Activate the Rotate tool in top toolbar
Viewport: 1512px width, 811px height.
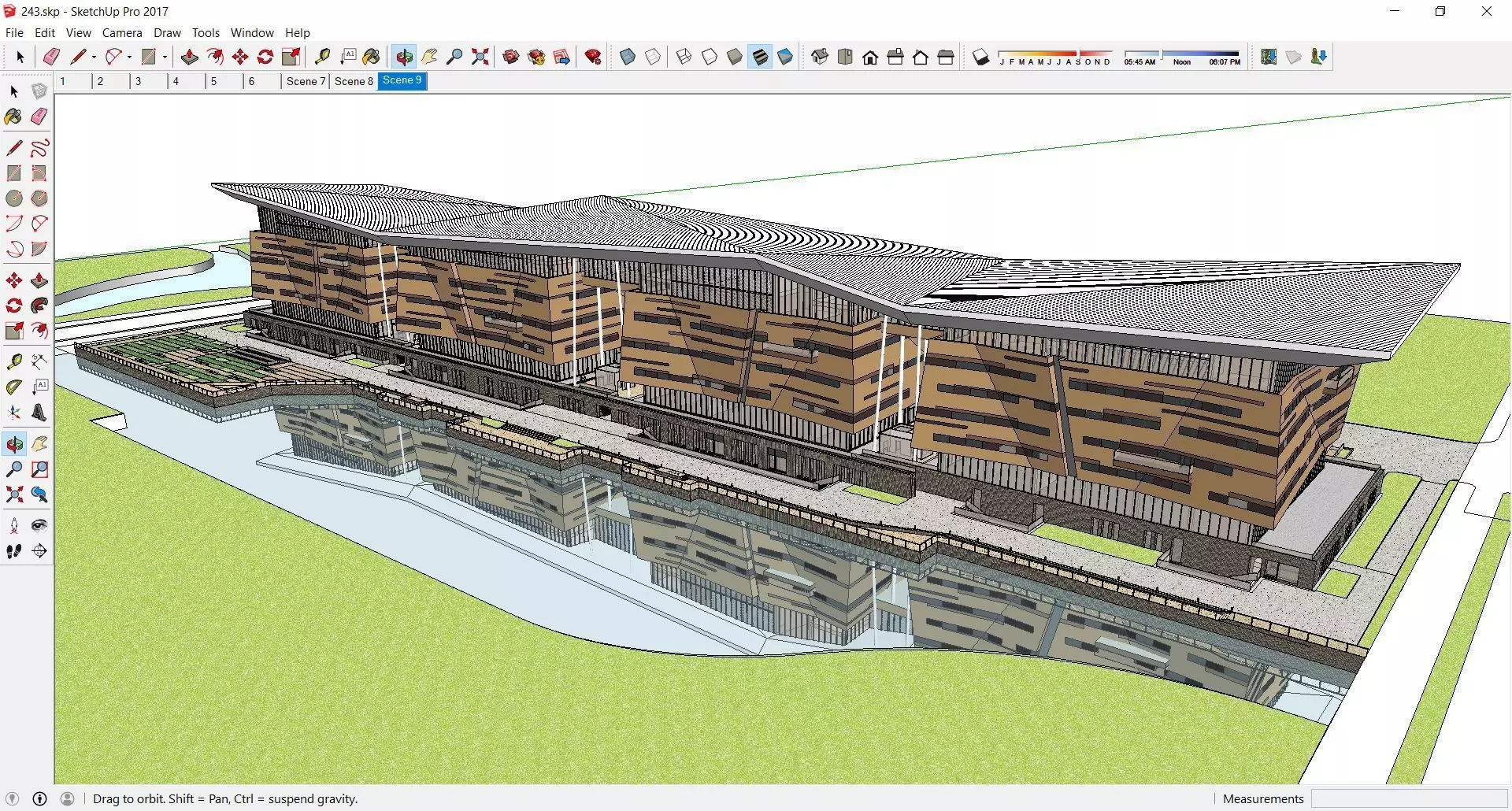(x=265, y=57)
